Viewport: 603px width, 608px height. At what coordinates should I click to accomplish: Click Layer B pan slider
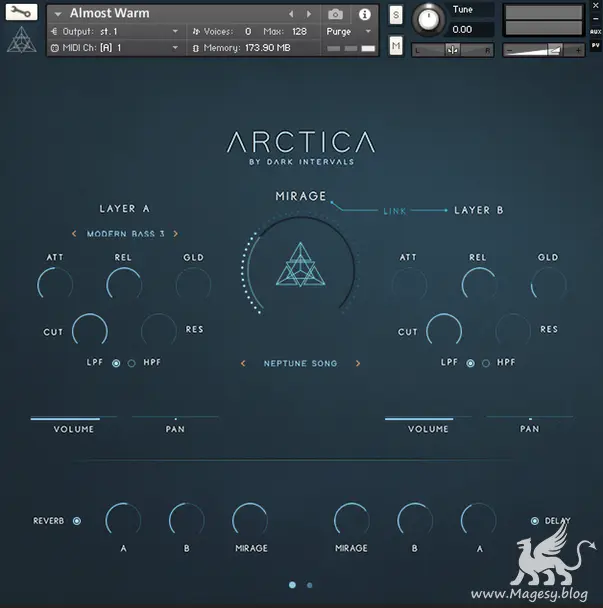click(530, 418)
